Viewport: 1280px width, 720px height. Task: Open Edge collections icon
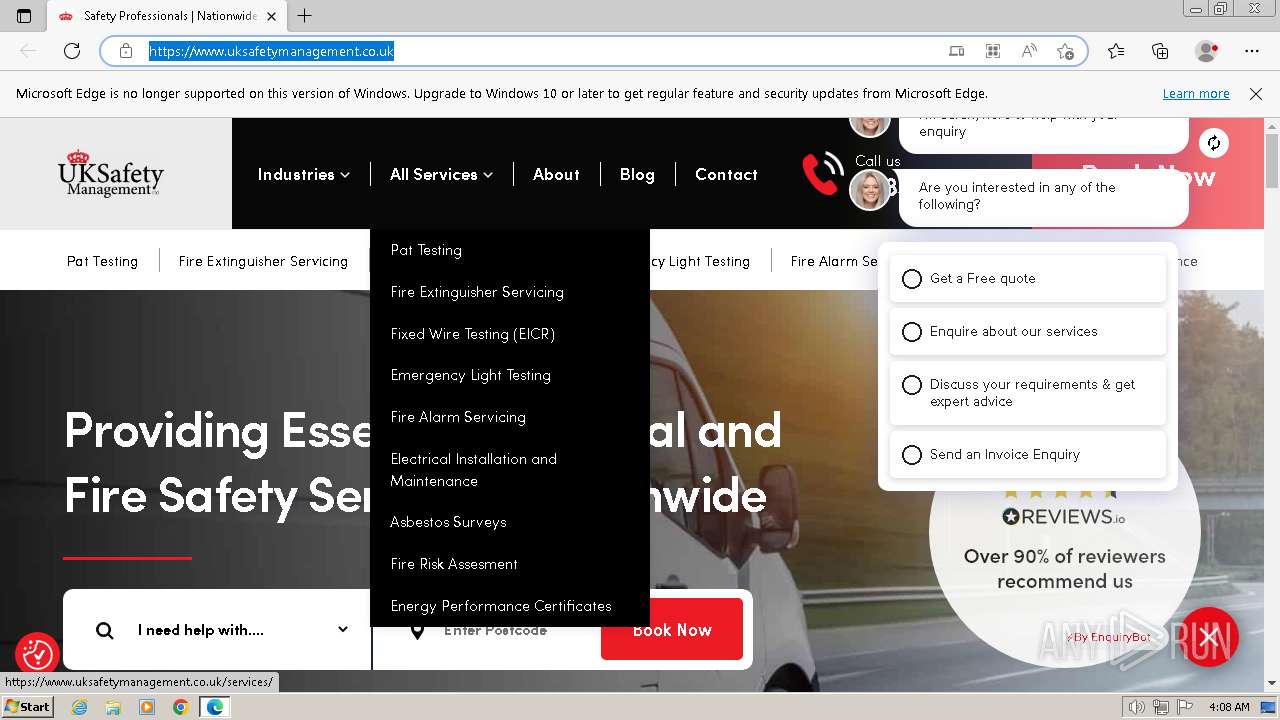pos(1160,51)
